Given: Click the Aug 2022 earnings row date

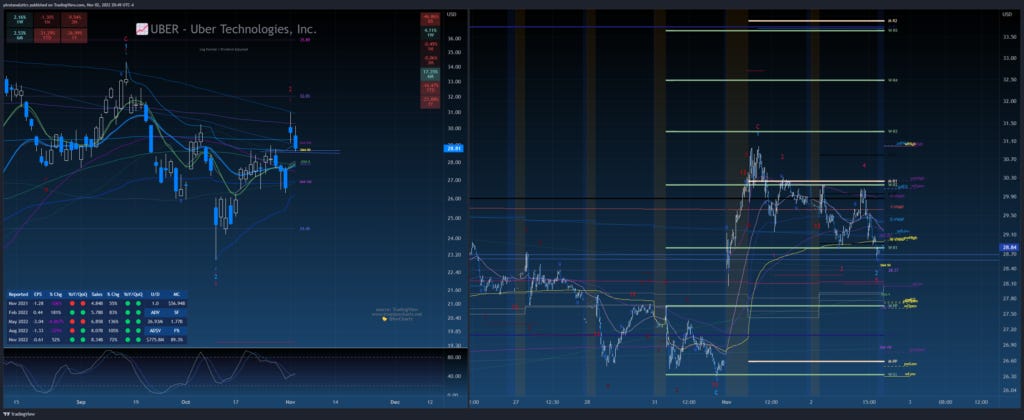Looking at the screenshot, I should tap(18, 331).
